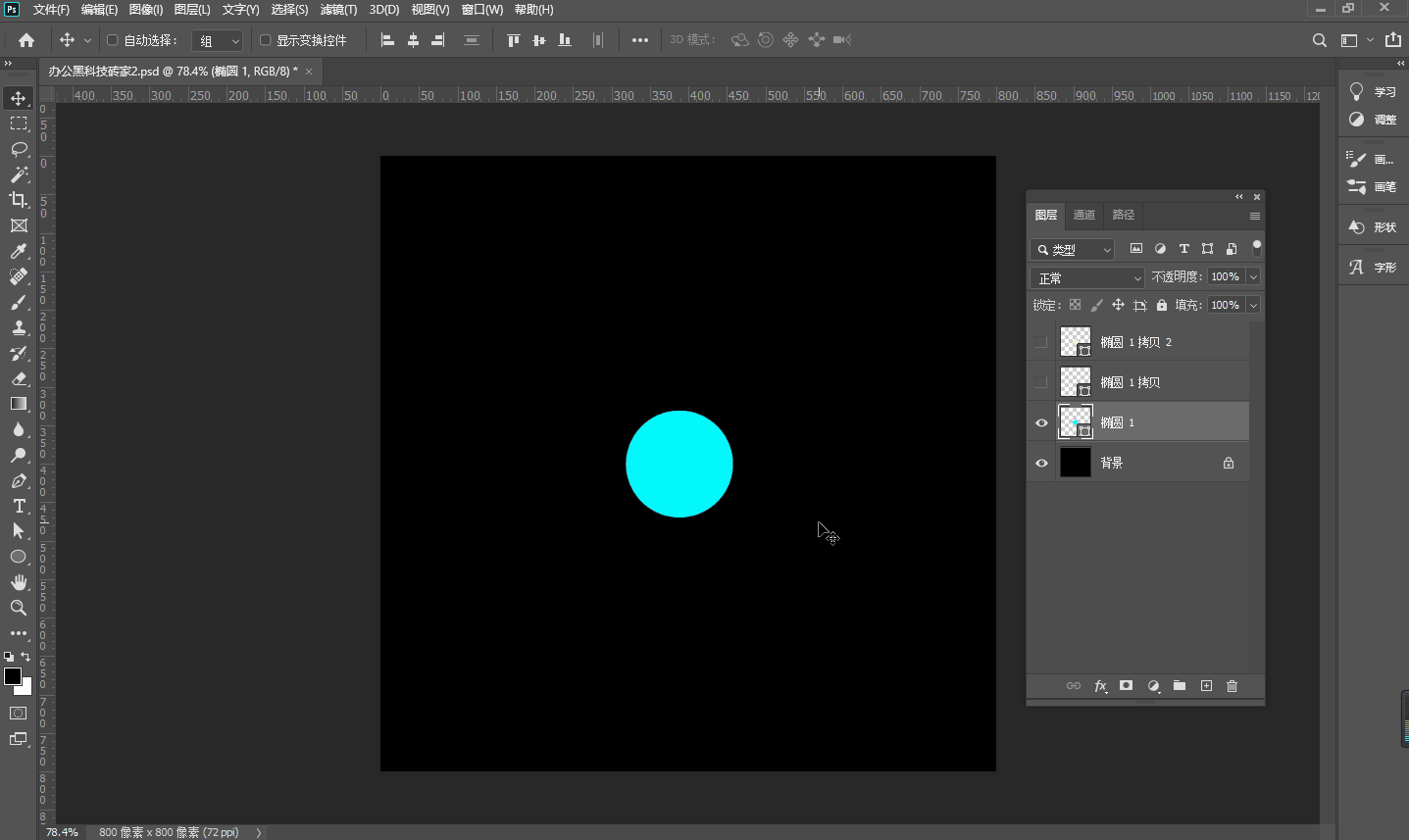Check 显示变换控件 in the options bar

(x=264, y=40)
